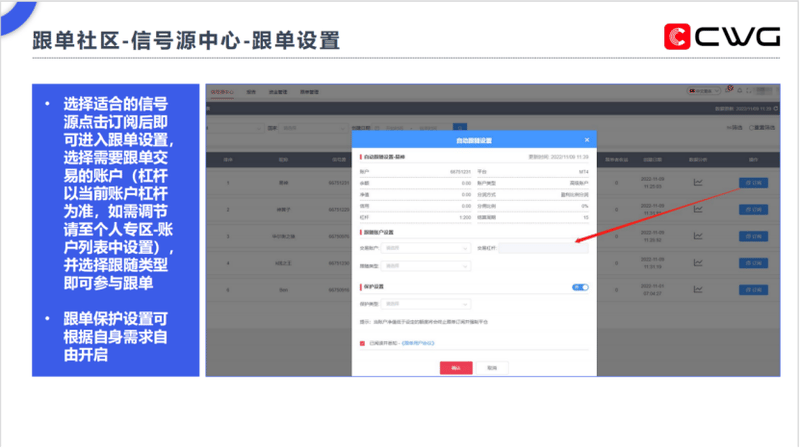
Task: Click 订阅 button in Ben row
Action: [x=754, y=290]
